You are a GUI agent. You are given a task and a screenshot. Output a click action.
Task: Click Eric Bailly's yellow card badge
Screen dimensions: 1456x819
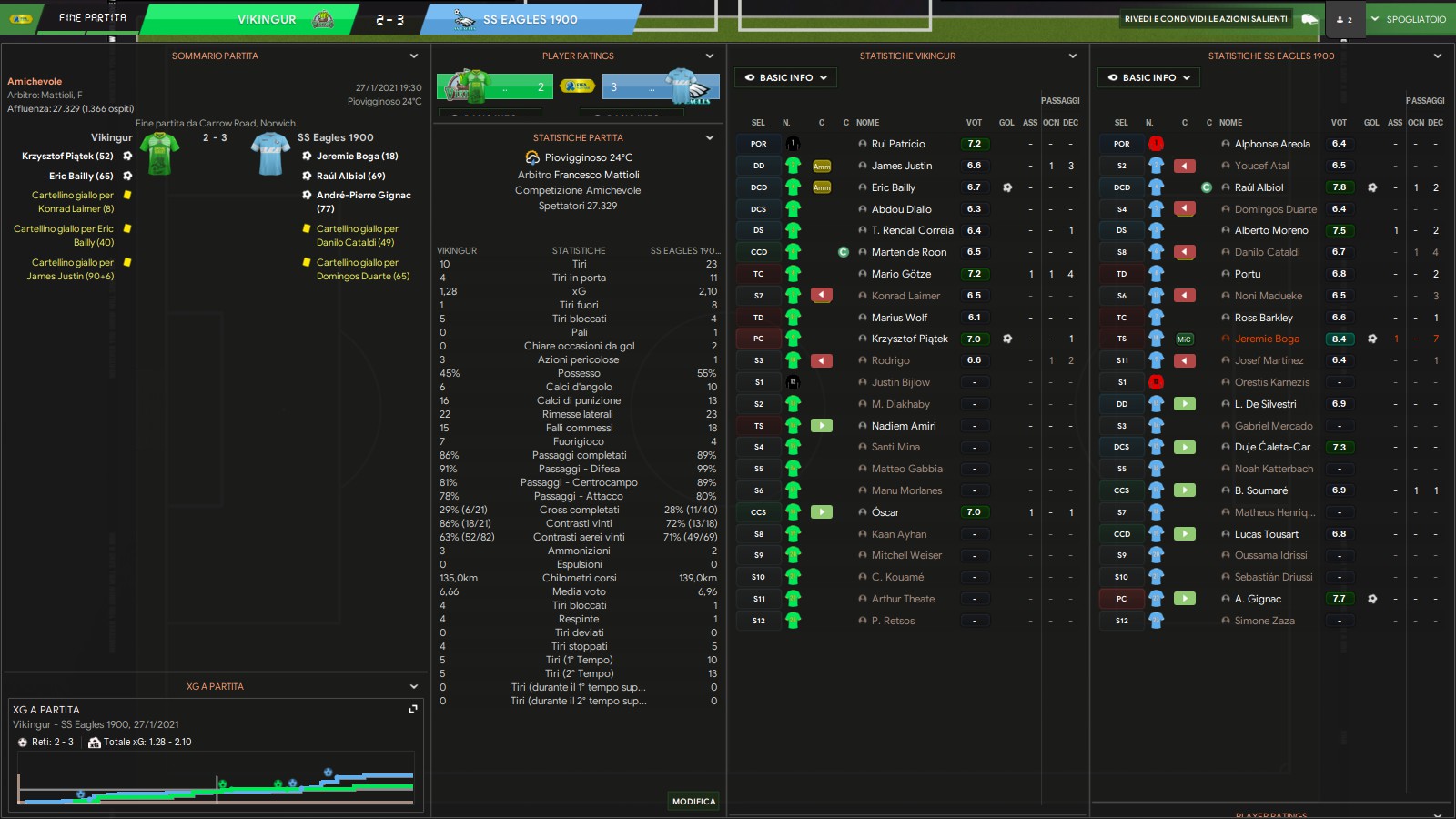click(x=822, y=187)
